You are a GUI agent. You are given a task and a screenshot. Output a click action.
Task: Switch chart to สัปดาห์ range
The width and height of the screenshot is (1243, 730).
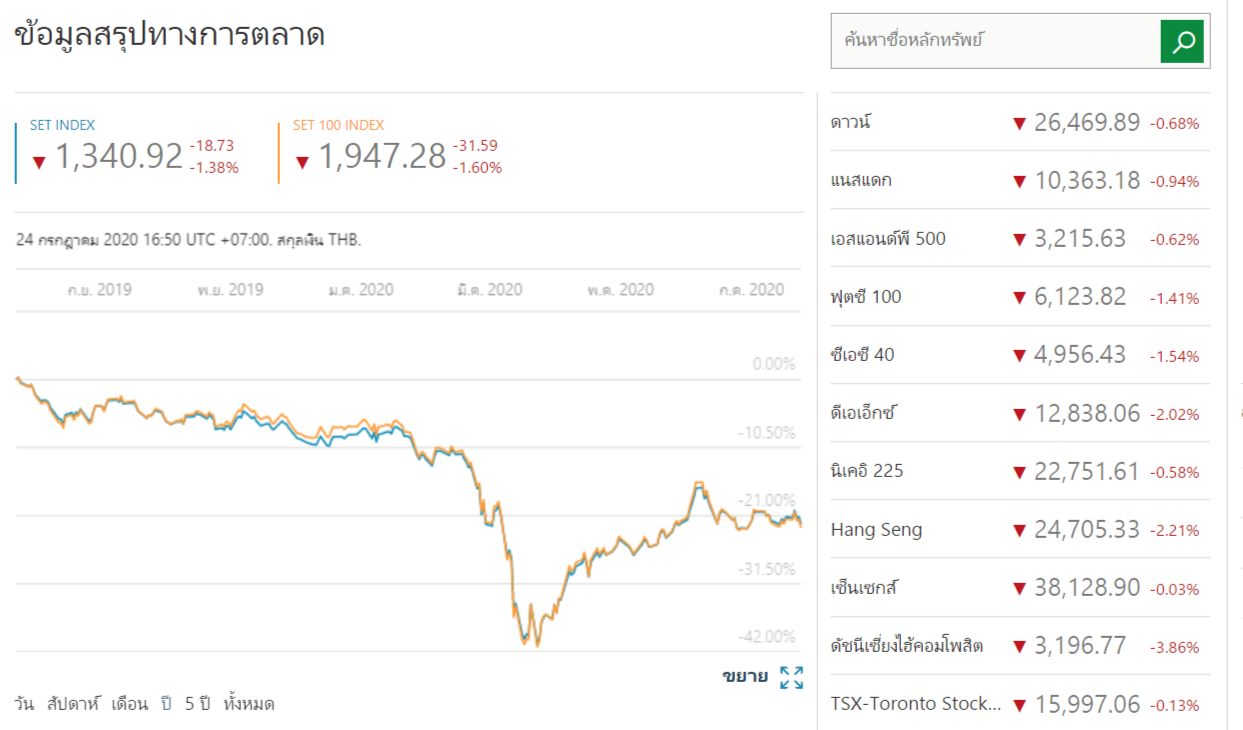pyautogui.click(x=72, y=704)
